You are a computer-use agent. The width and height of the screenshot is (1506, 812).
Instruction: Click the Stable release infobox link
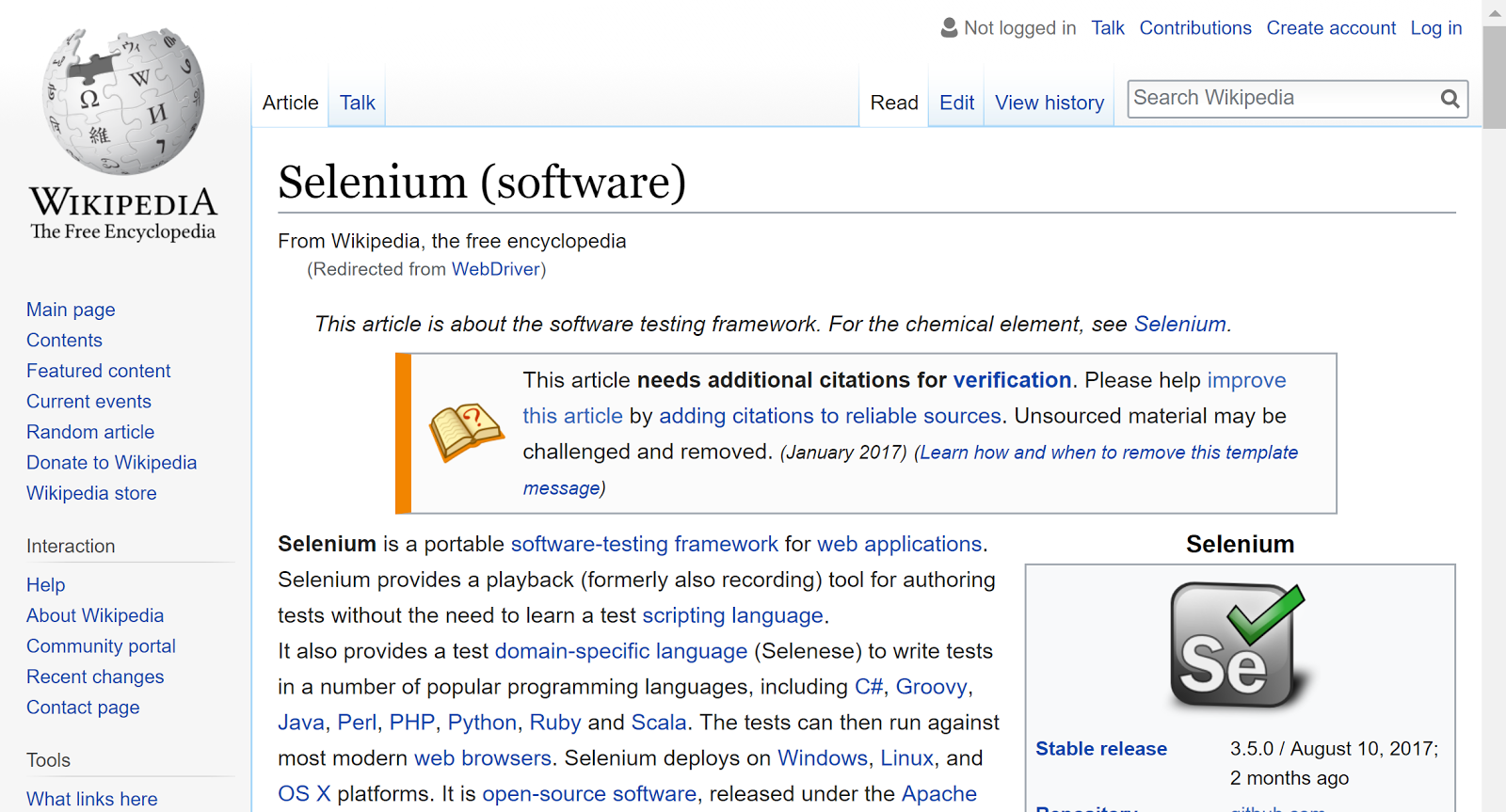(1100, 749)
